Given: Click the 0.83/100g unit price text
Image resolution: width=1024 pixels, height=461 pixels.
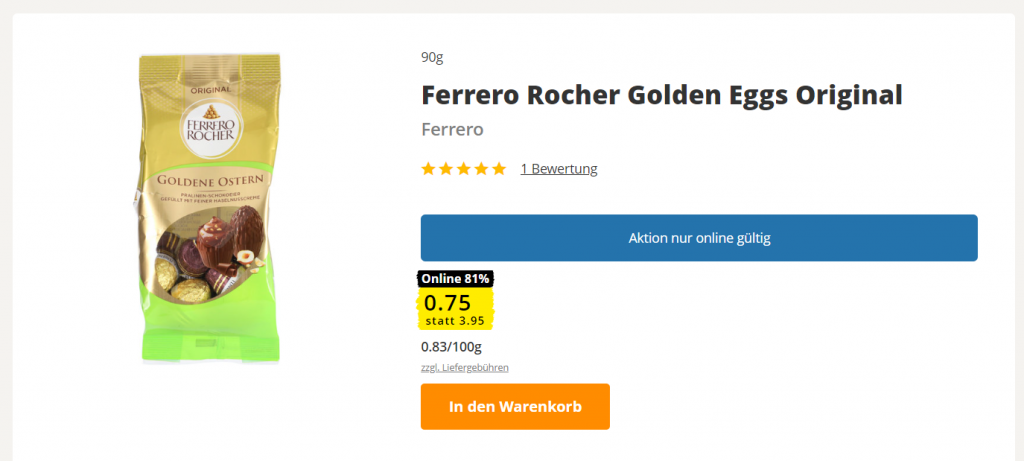Looking at the screenshot, I should click(451, 347).
